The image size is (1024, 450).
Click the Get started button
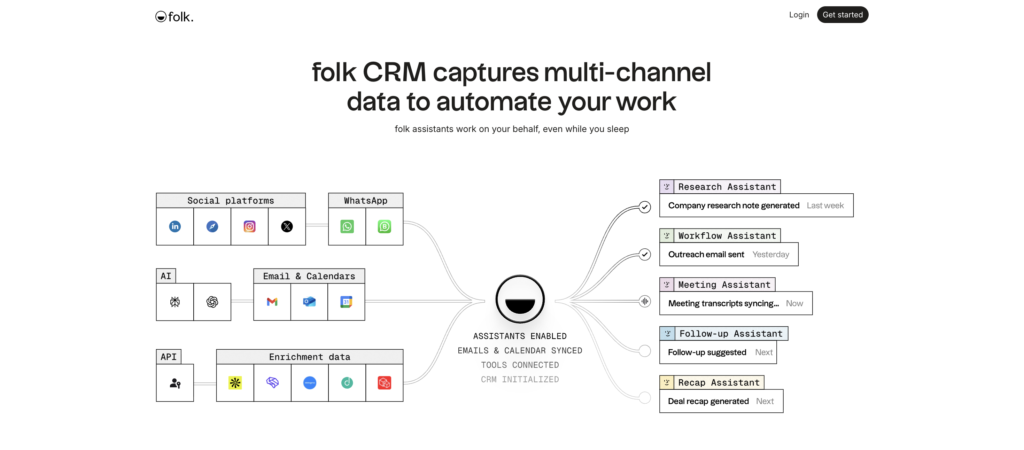coord(842,15)
